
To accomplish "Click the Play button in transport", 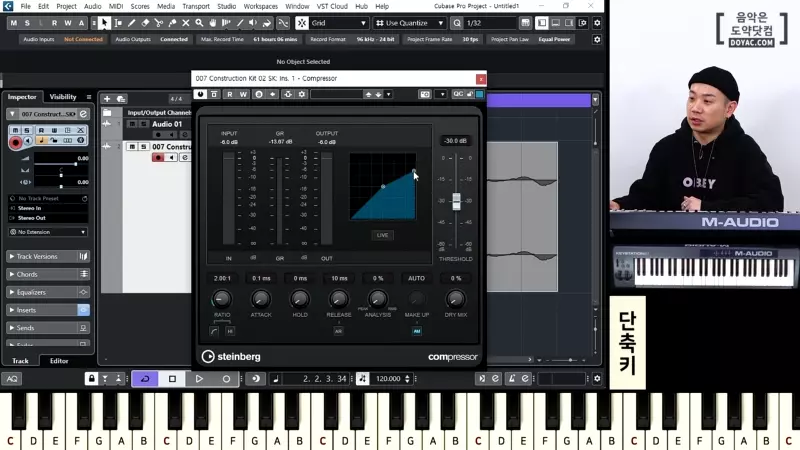I will [199, 379].
